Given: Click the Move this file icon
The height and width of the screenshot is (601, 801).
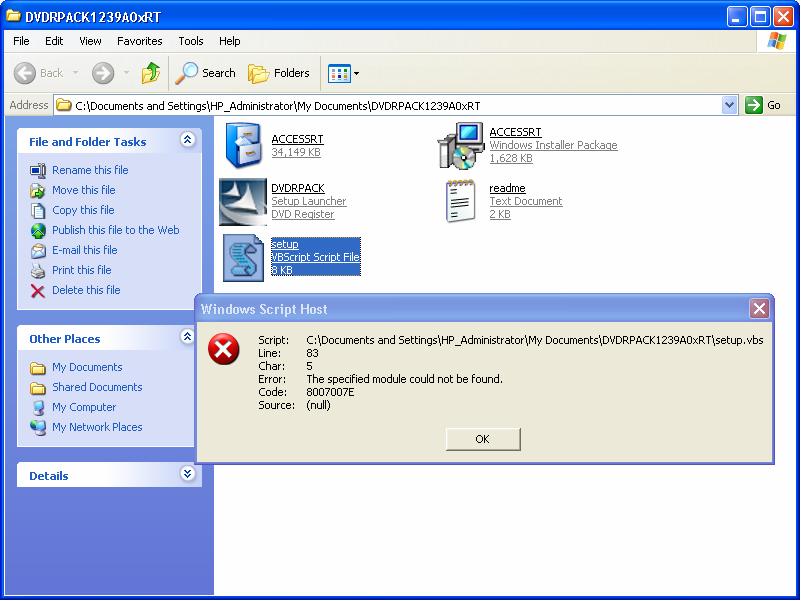Looking at the screenshot, I should coord(38,191).
